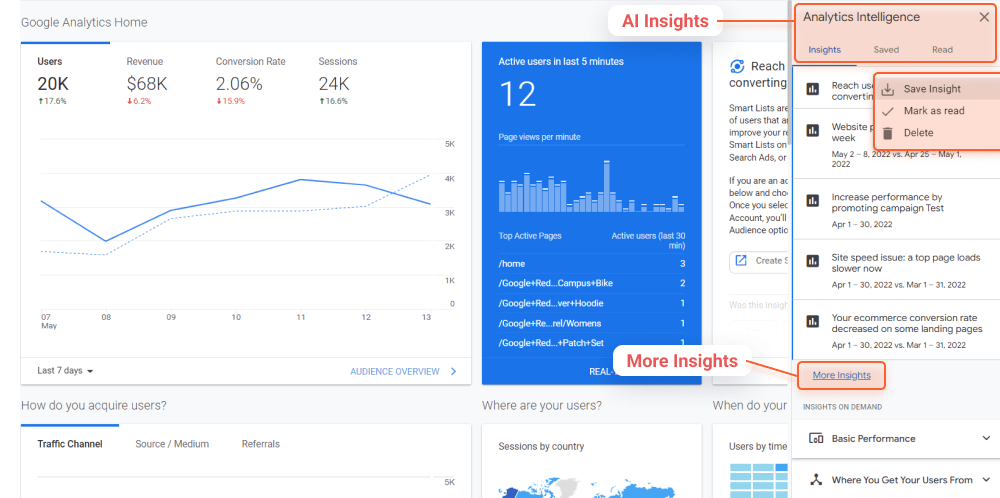Viewport: 1000px width, 498px height.
Task: Expand Where You Get Your Users From
Action: click(x=895, y=480)
